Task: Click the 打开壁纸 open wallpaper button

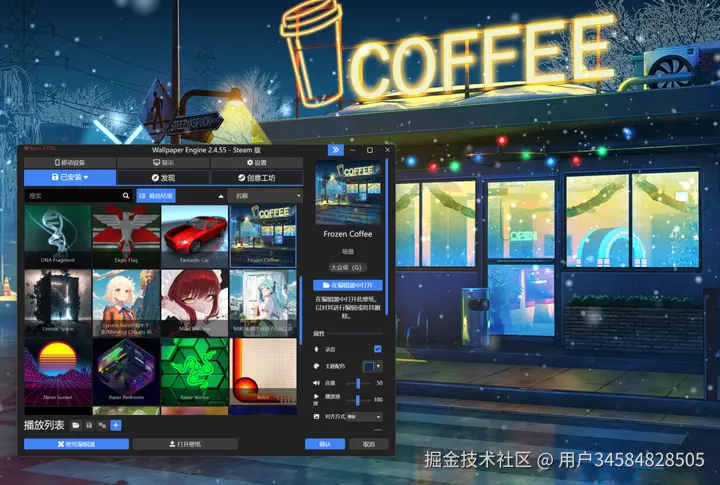Action: tap(186, 444)
